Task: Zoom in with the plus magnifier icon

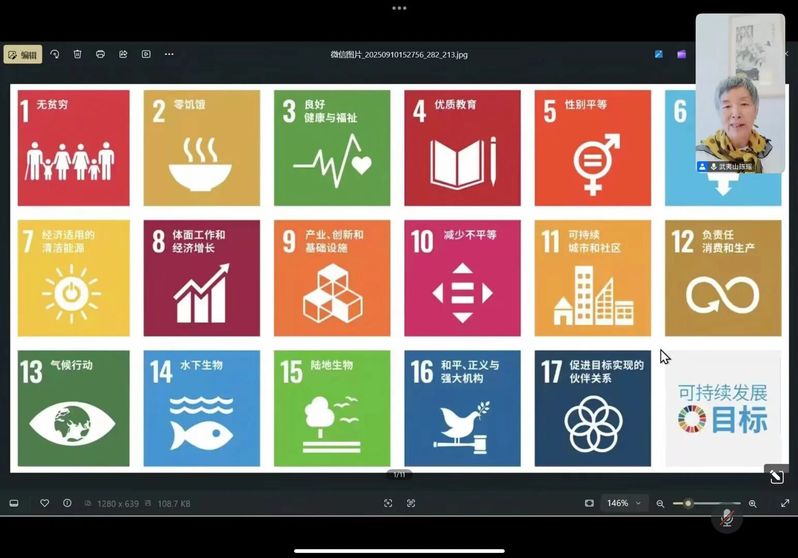Action: click(753, 504)
